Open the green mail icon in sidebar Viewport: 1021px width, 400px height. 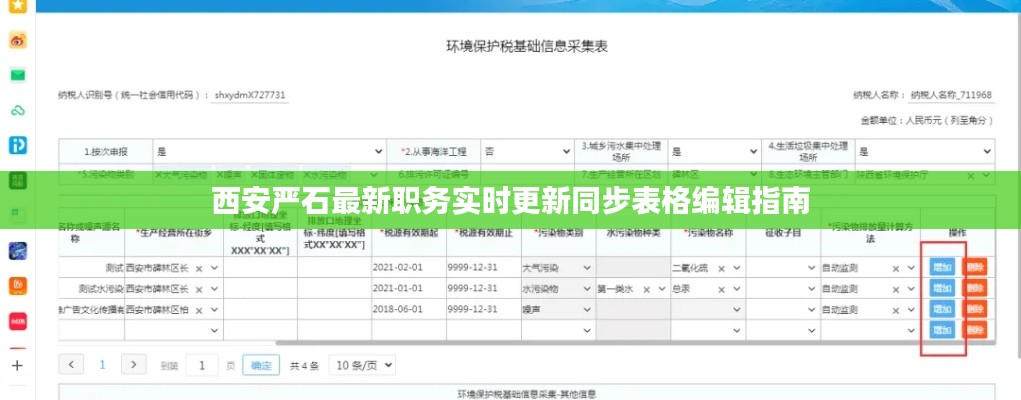pyautogui.click(x=17, y=75)
